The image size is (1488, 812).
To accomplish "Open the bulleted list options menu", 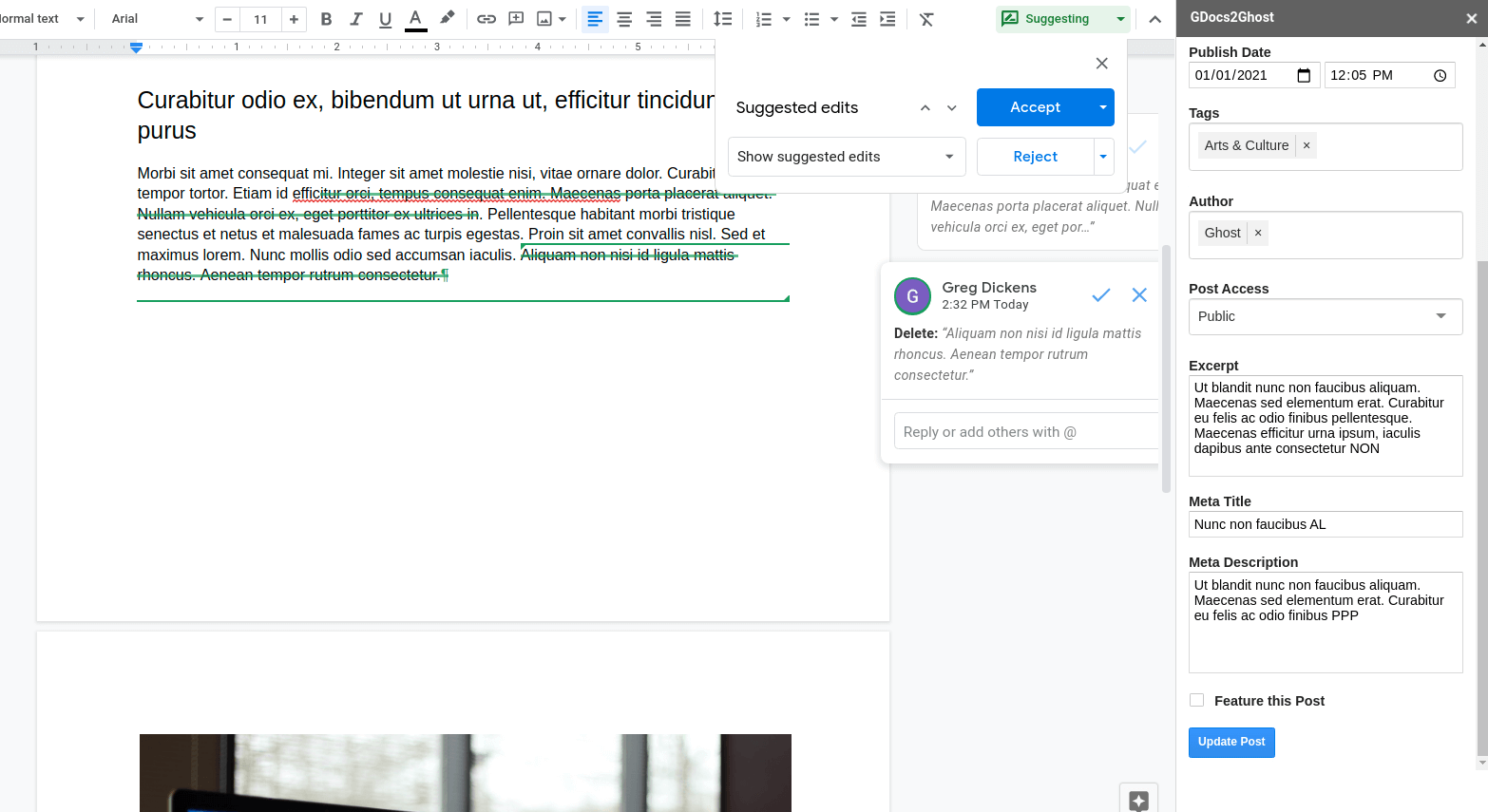I will [x=834, y=19].
